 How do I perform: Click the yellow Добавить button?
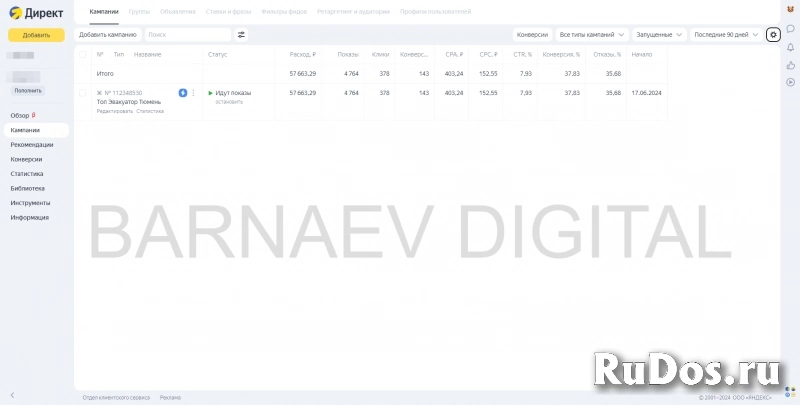coord(36,35)
